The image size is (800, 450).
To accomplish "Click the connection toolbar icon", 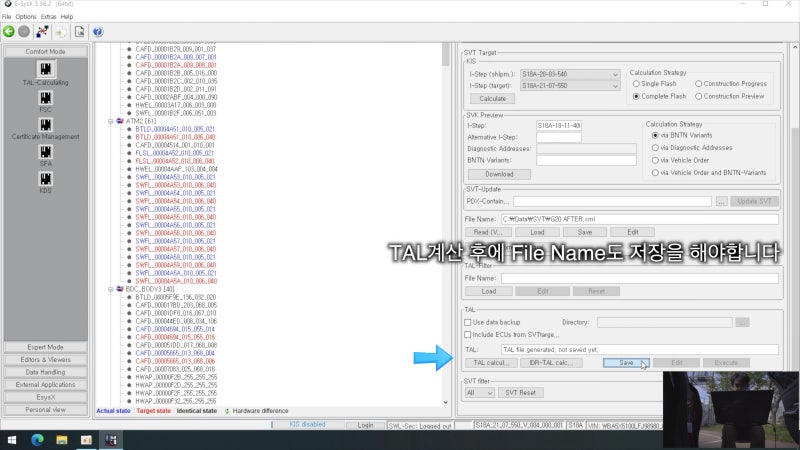I will point(42,32).
